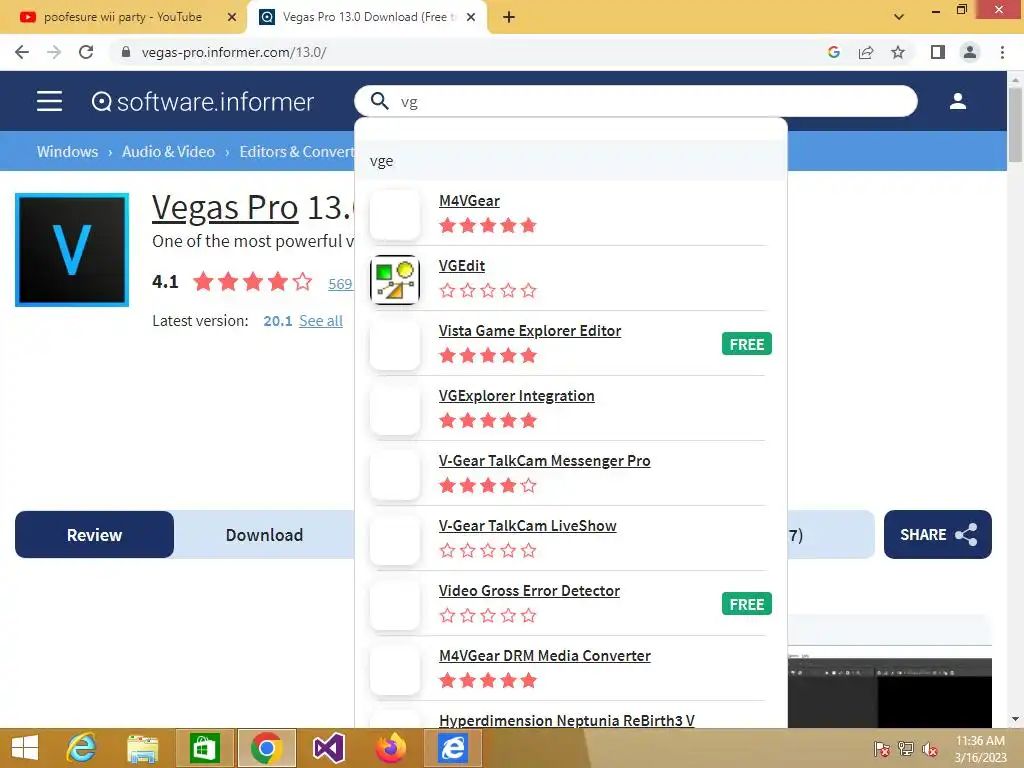This screenshot has height=768, width=1024.
Task: Open Visual Studio from the taskbar
Action: pyautogui.click(x=328, y=748)
